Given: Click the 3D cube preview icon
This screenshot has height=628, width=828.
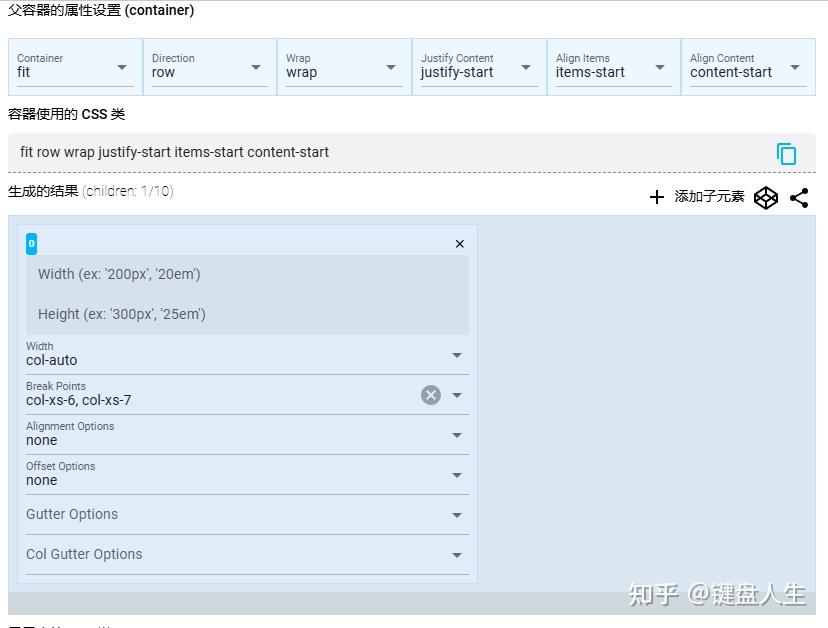Looking at the screenshot, I should click(766, 197).
